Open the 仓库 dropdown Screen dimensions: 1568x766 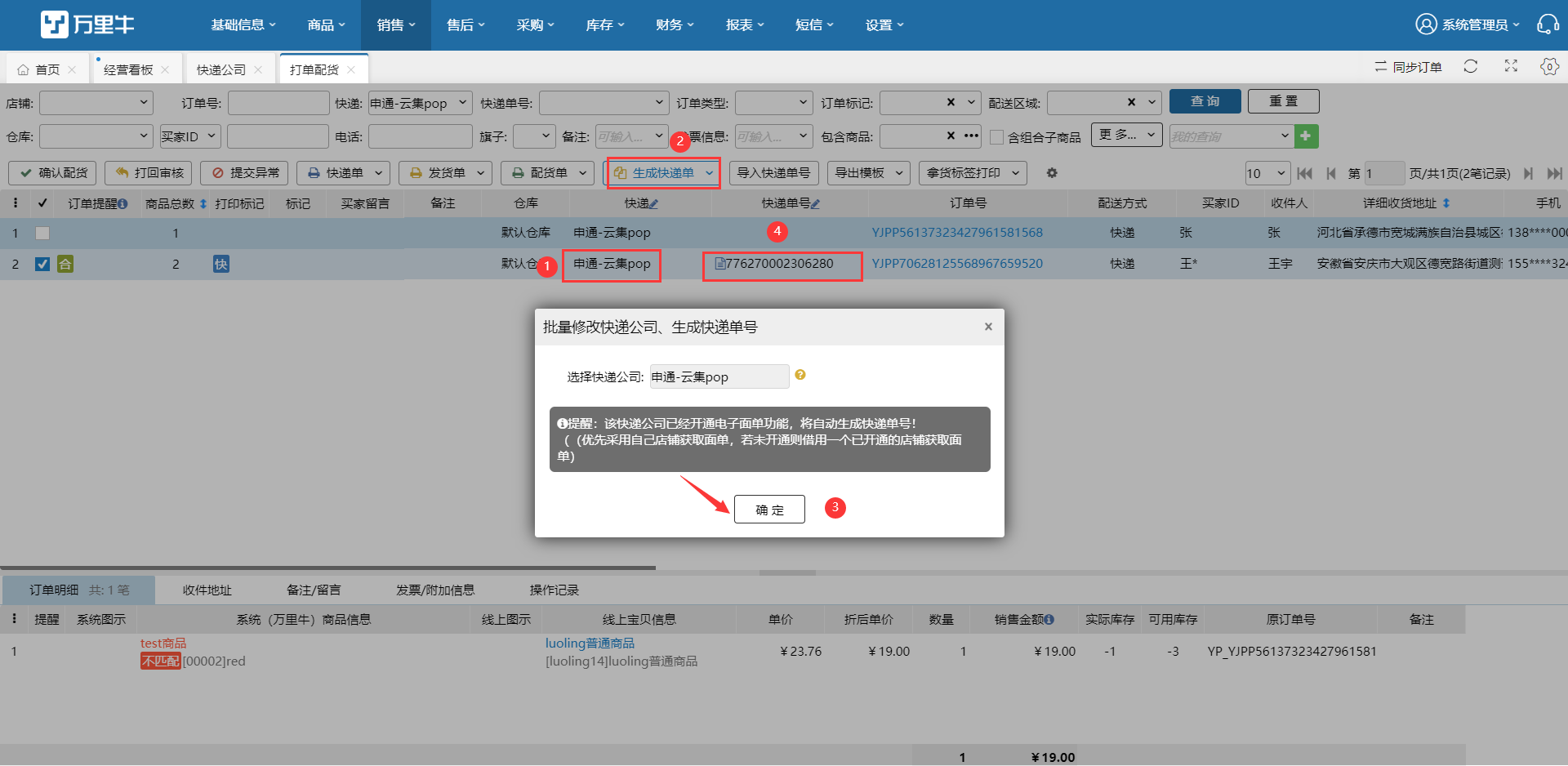pyautogui.click(x=96, y=136)
